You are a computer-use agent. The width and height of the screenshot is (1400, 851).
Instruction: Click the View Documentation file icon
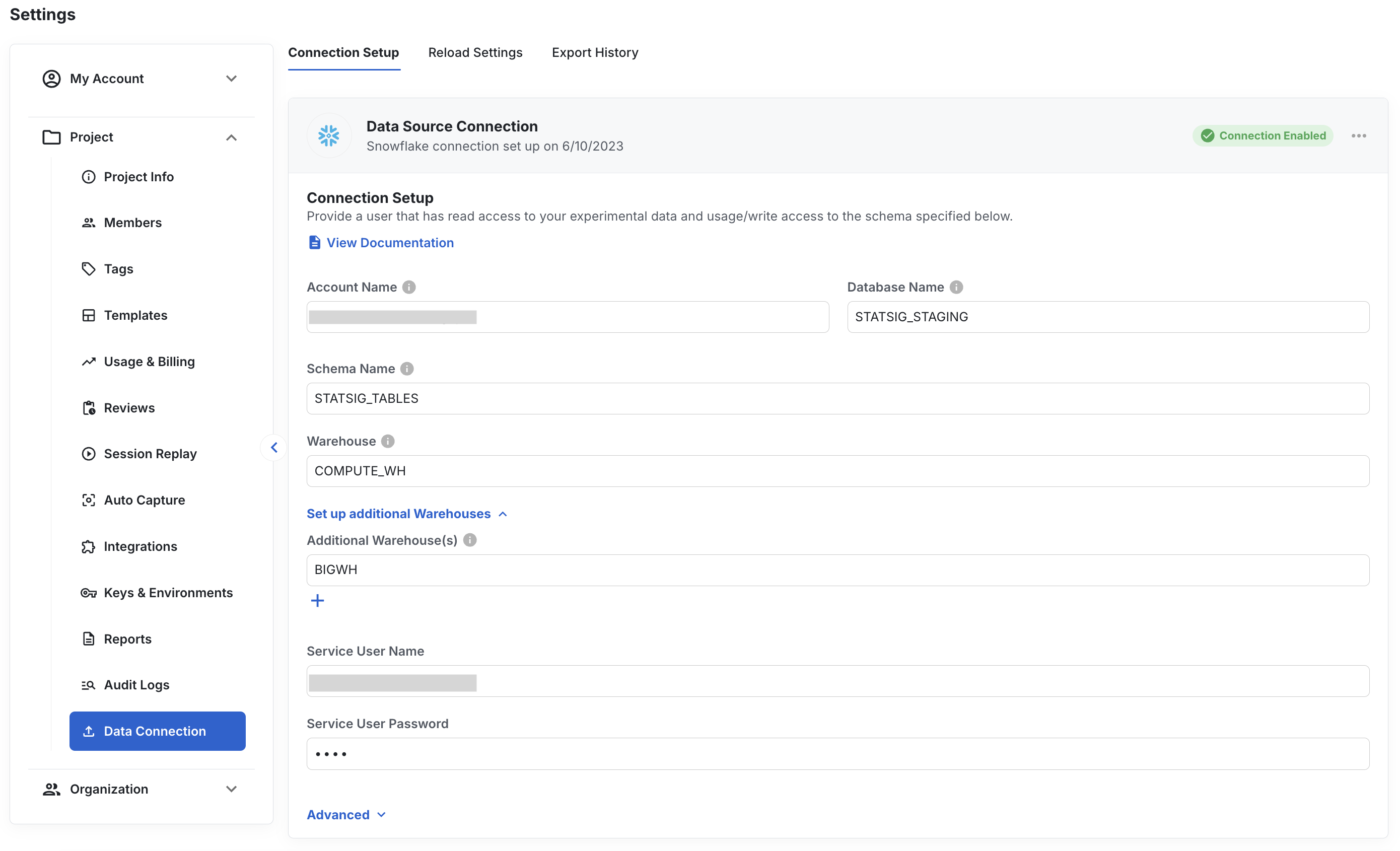(314, 243)
